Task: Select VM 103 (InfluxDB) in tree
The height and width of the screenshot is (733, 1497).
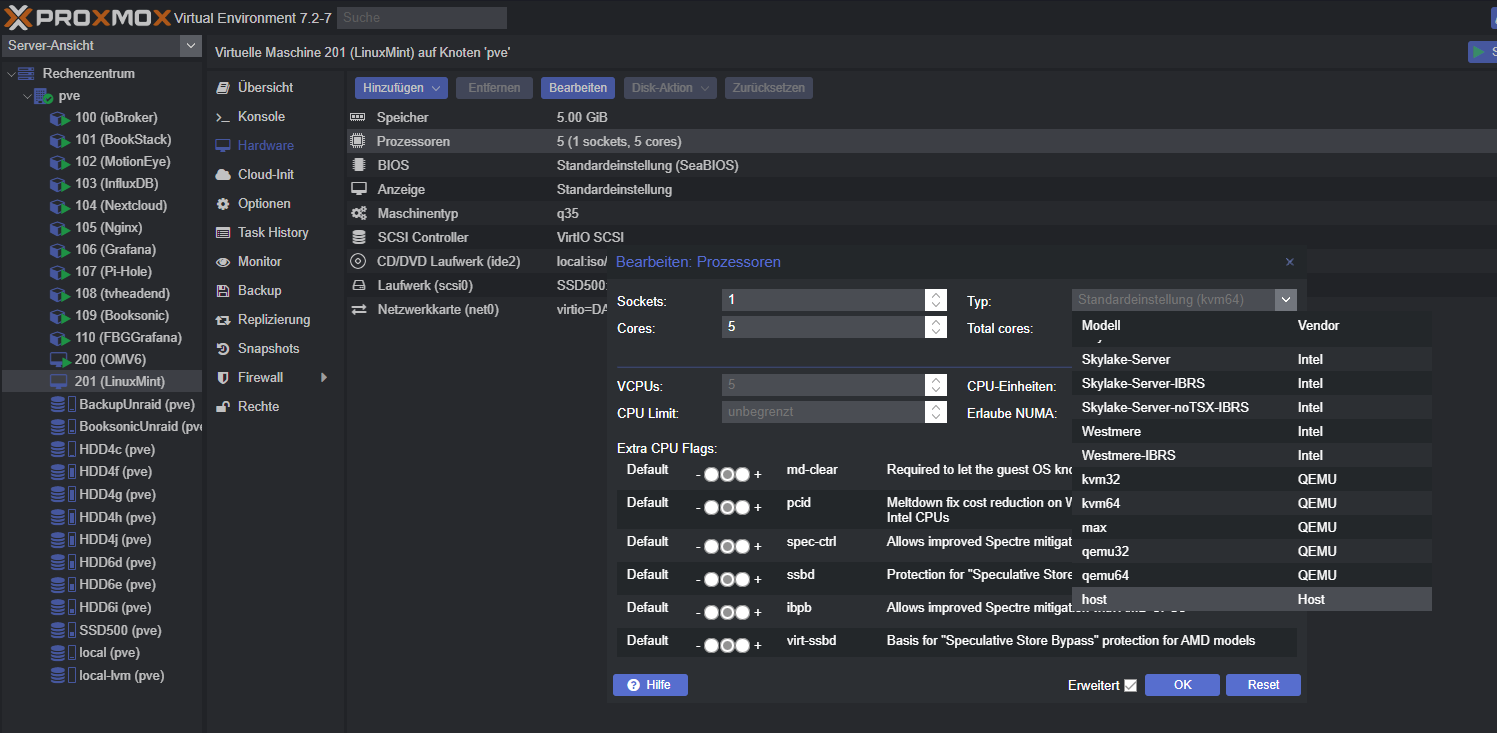Action: (x=116, y=184)
